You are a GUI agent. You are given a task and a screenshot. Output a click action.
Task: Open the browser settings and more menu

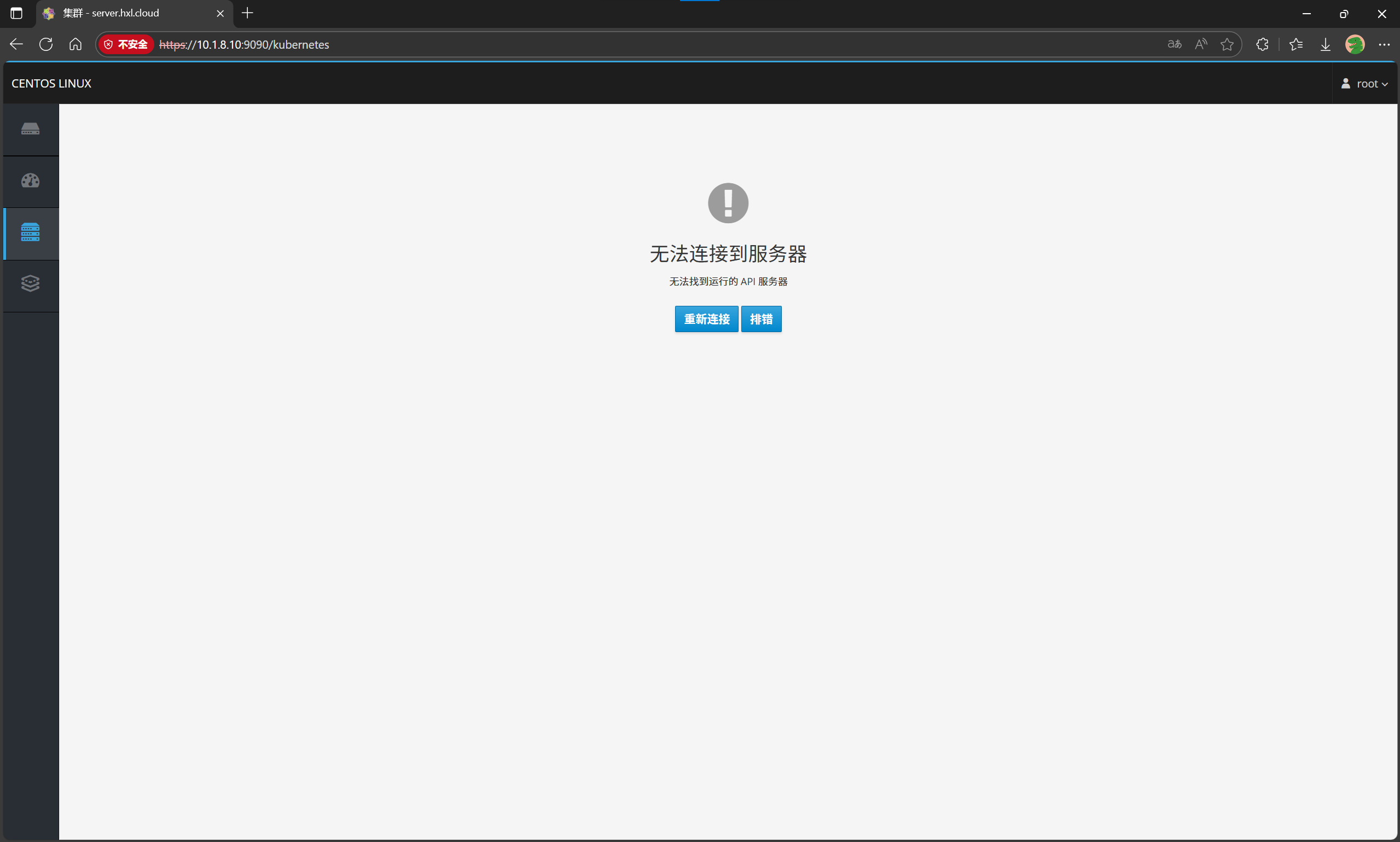[1384, 44]
